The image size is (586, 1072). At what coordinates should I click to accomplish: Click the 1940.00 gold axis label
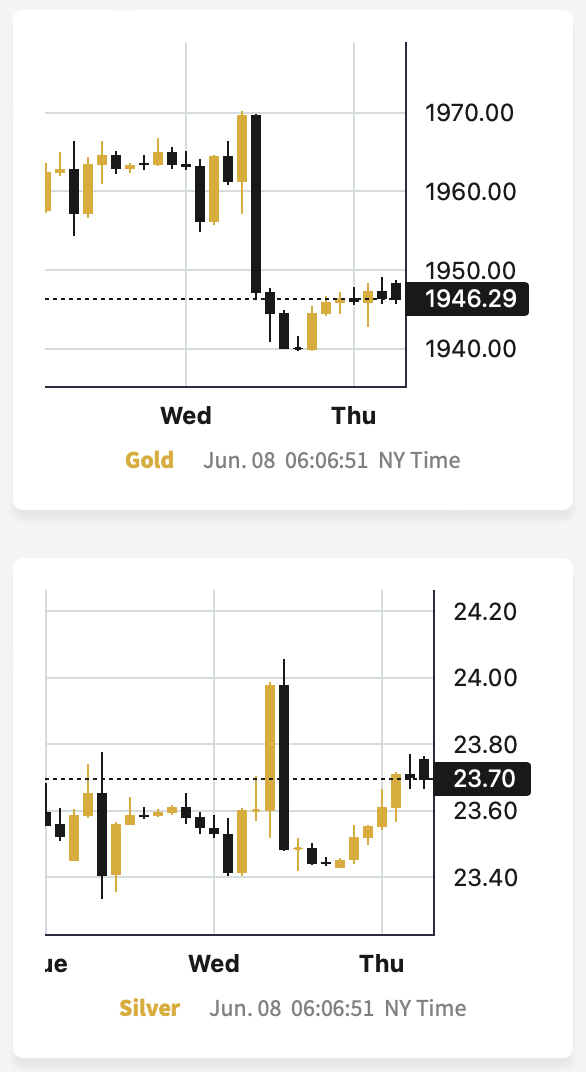click(x=470, y=349)
